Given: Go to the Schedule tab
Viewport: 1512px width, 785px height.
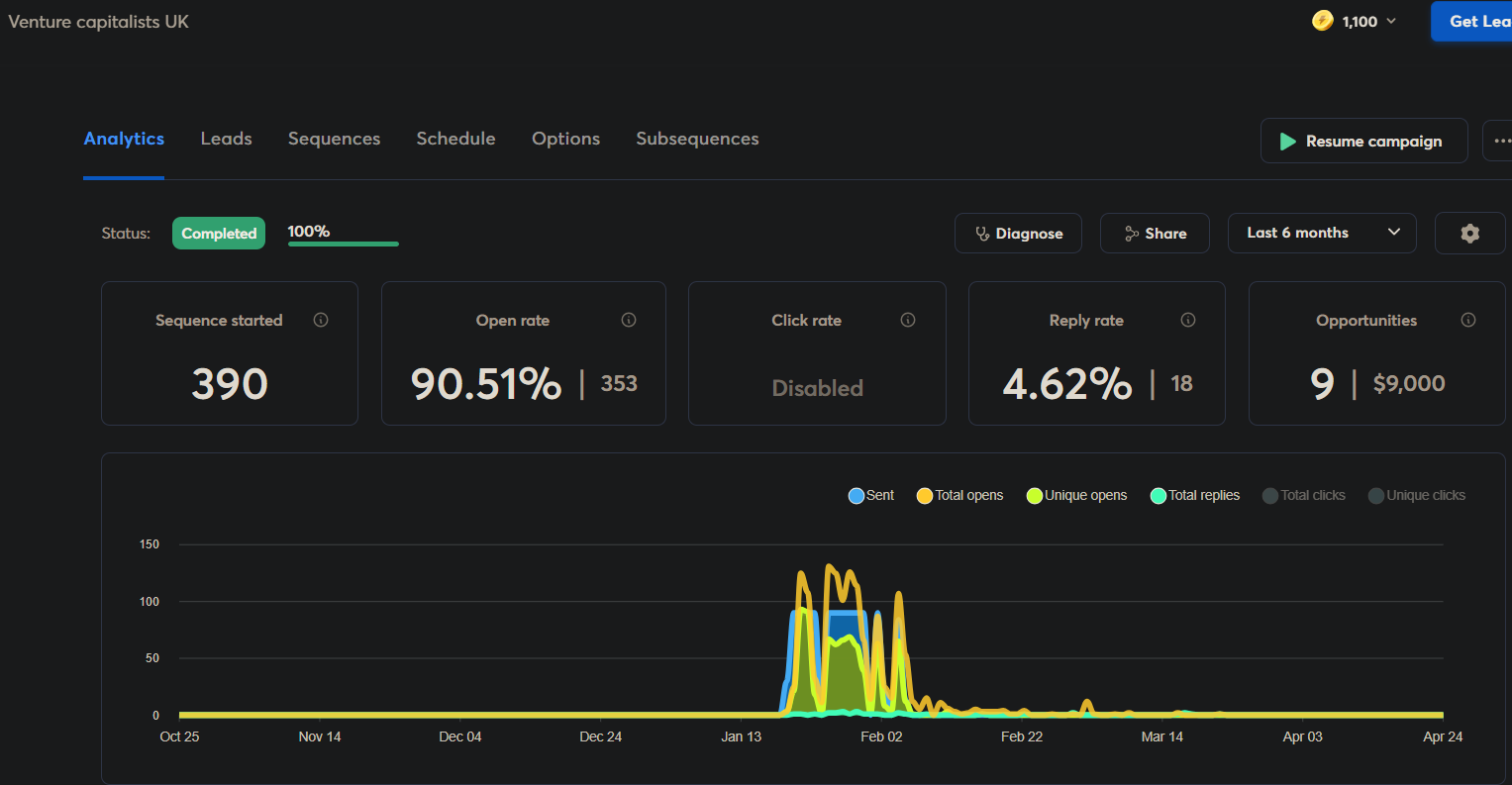Looking at the screenshot, I should [455, 139].
